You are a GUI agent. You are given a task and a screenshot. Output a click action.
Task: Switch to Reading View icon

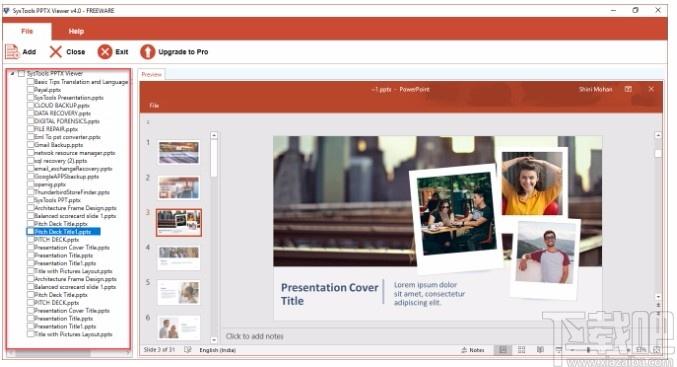(540, 350)
